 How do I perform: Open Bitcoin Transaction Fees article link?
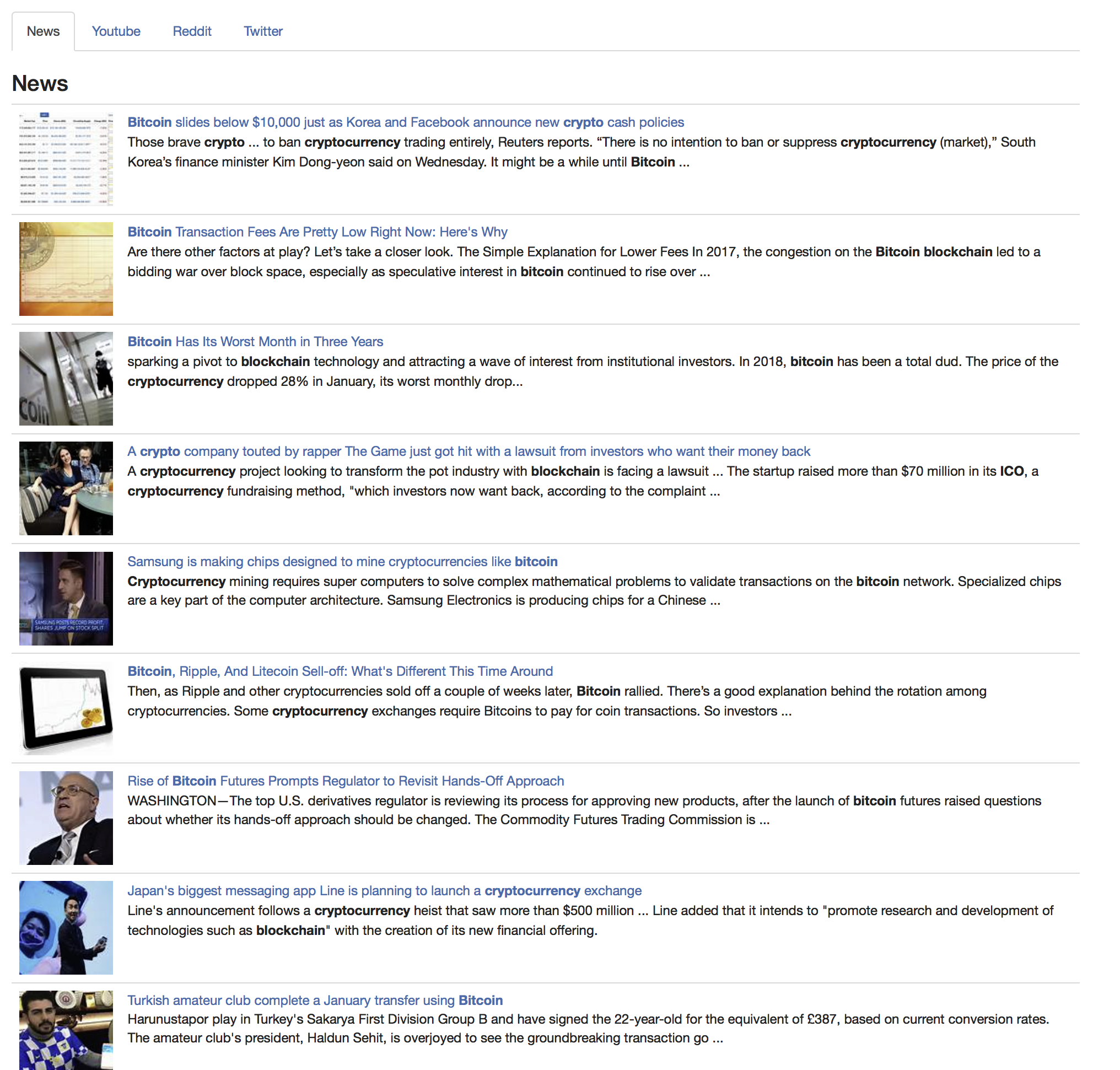pos(317,232)
